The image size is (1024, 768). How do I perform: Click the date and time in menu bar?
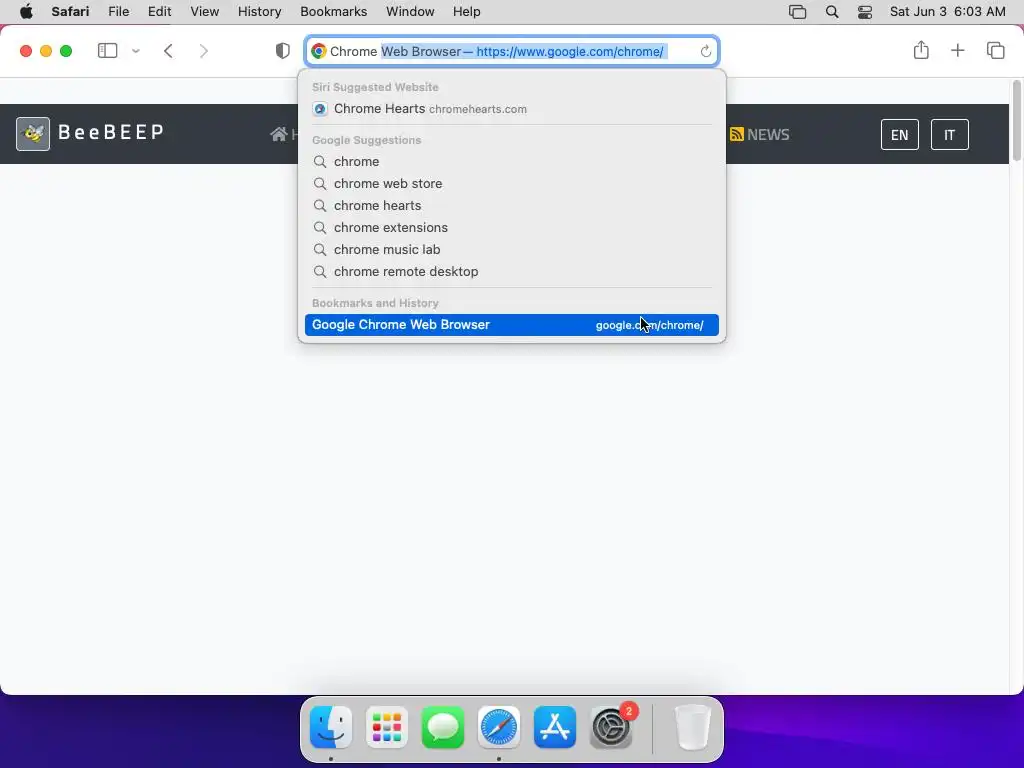click(x=948, y=12)
